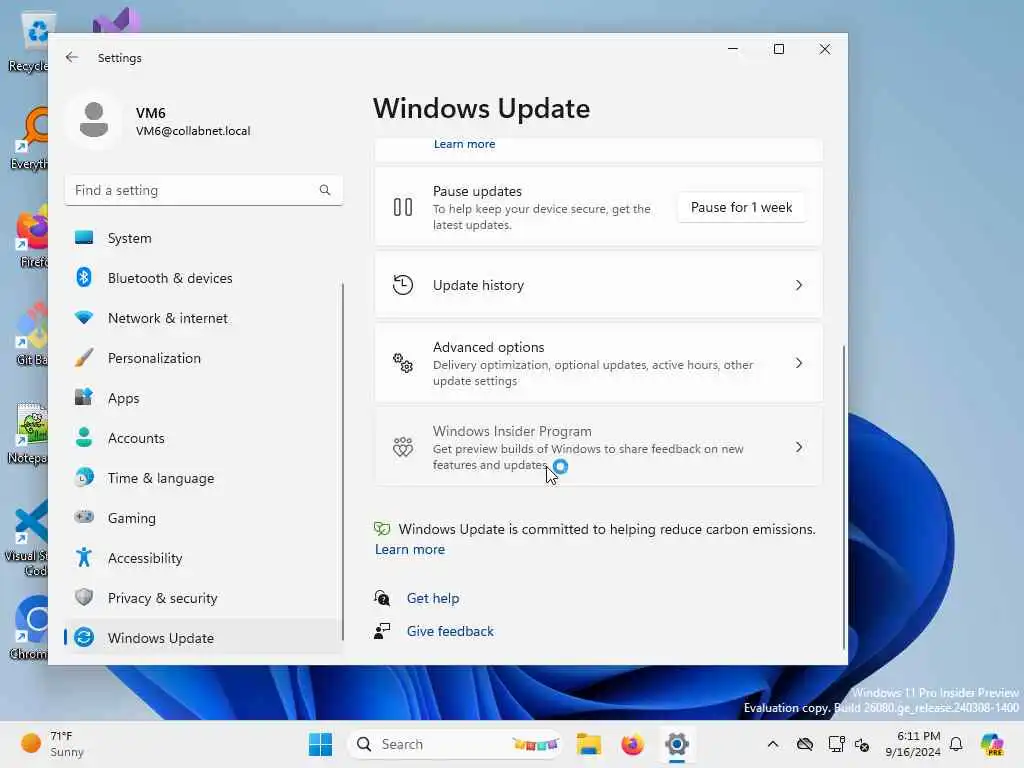Open the VM6 user avatar
This screenshot has height=768, width=1024.
94,121
